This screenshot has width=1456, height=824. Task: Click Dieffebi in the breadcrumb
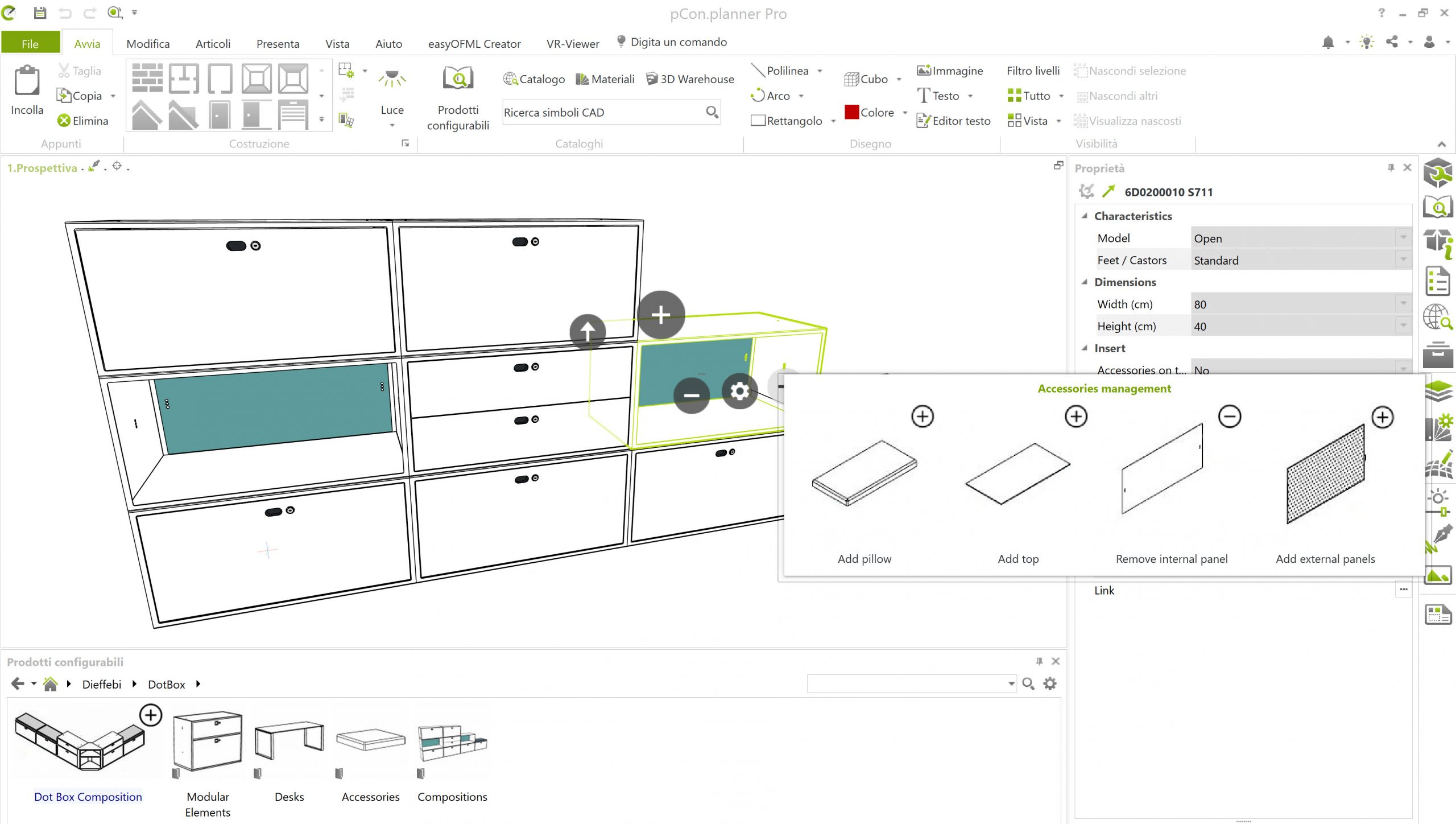click(x=102, y=684)
